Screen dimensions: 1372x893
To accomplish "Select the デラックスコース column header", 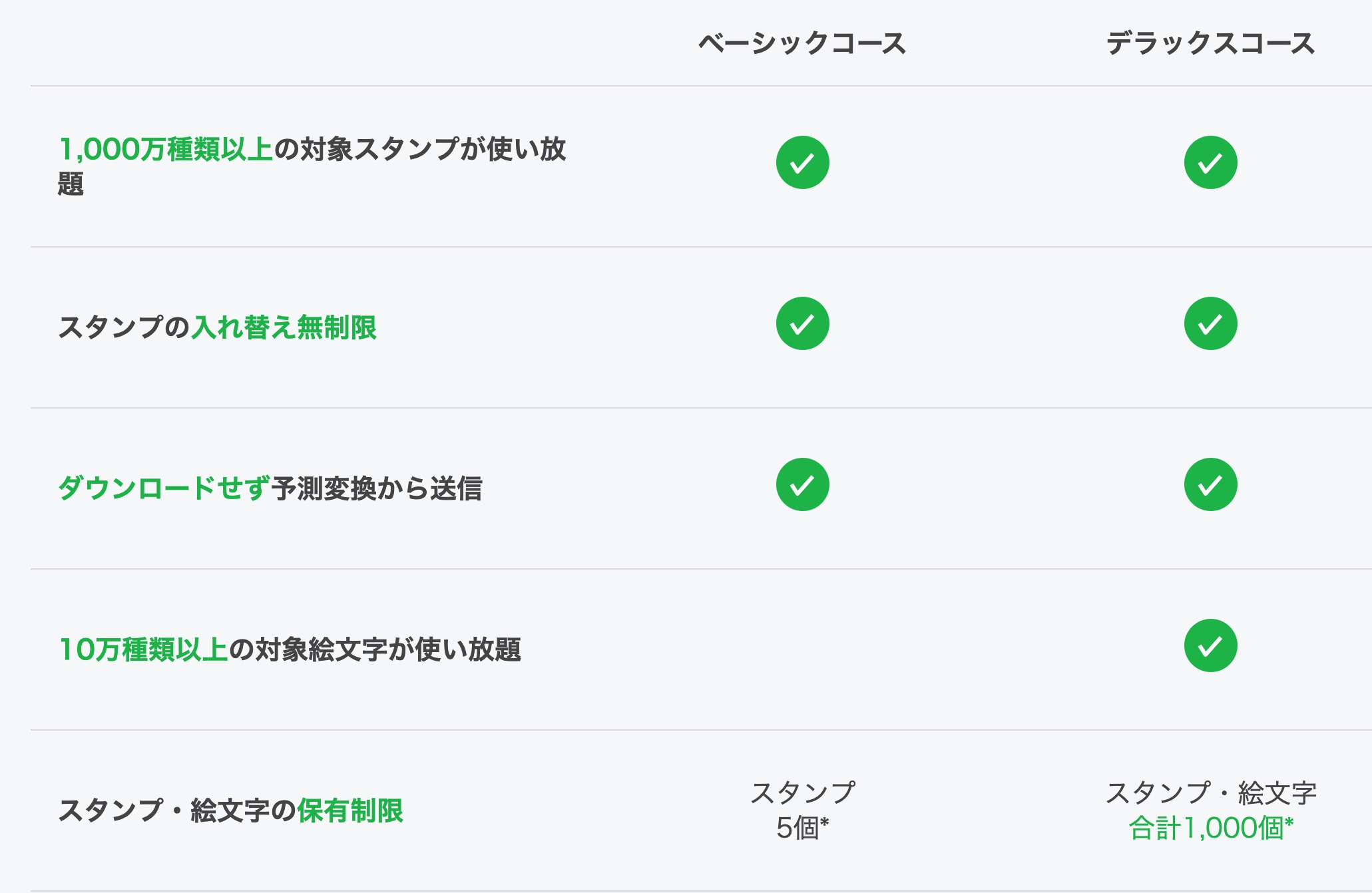I will (x=1210, y=43).
